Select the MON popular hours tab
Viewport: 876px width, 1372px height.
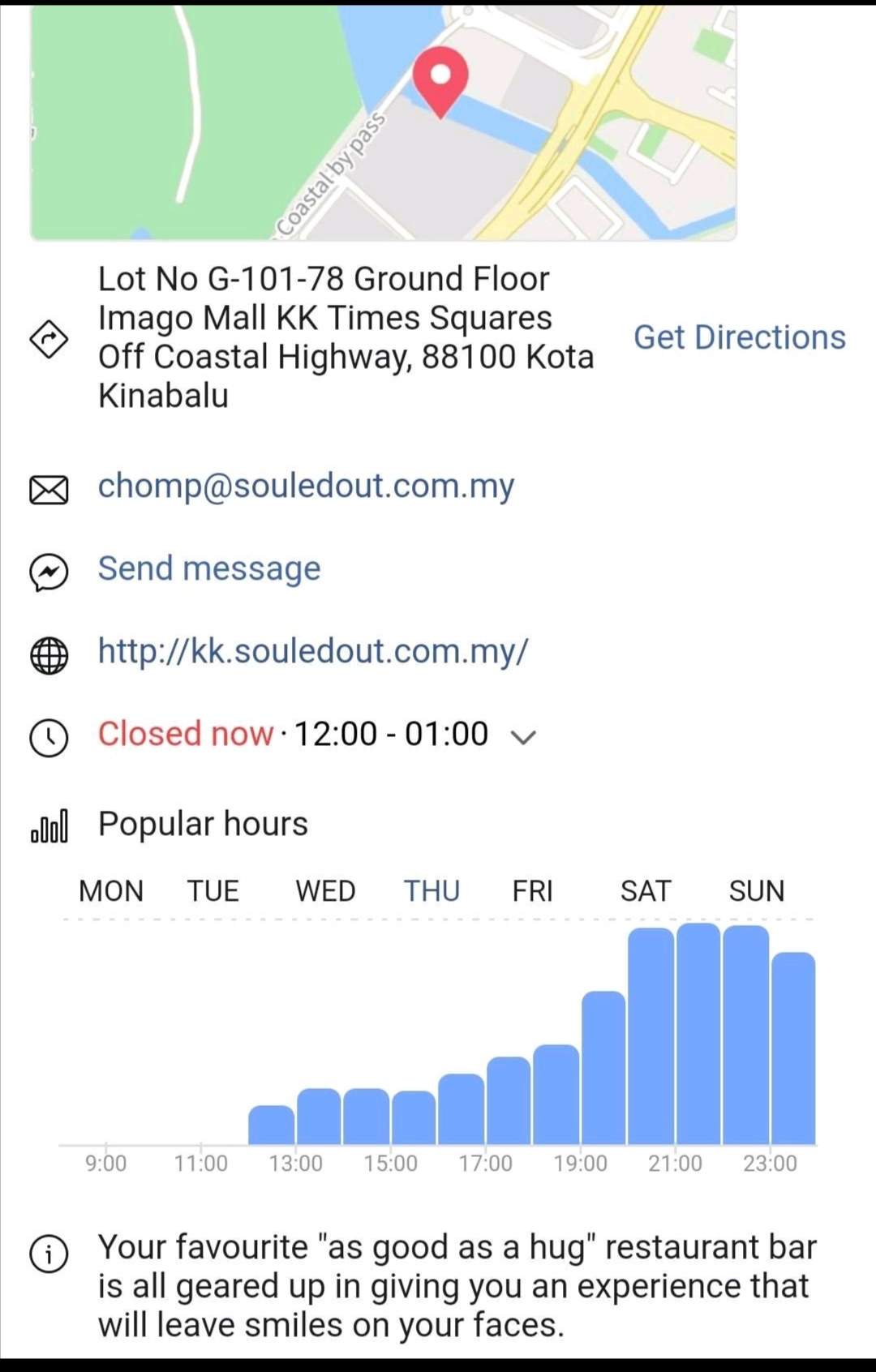[111, 891]
